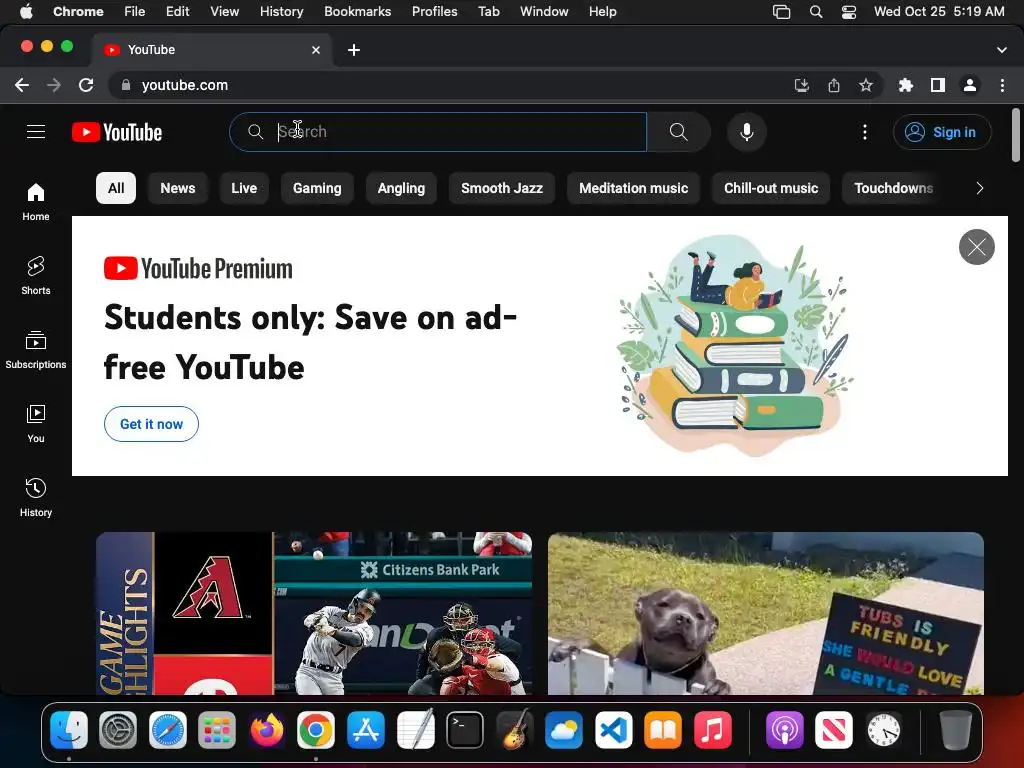Select the News filter chip
Screen dimensions: 1024x768
click(178, 188)
